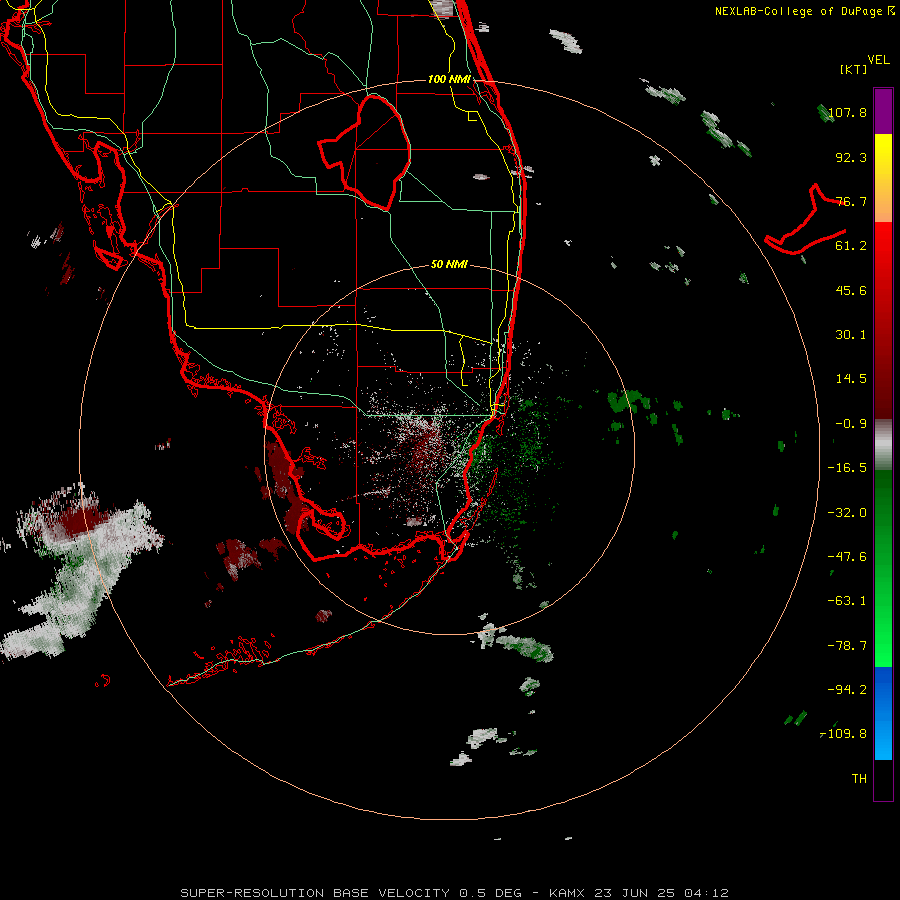Click the 30.1 legend value
This screenshot has width=900, height=900.
[x=851, y=335]
